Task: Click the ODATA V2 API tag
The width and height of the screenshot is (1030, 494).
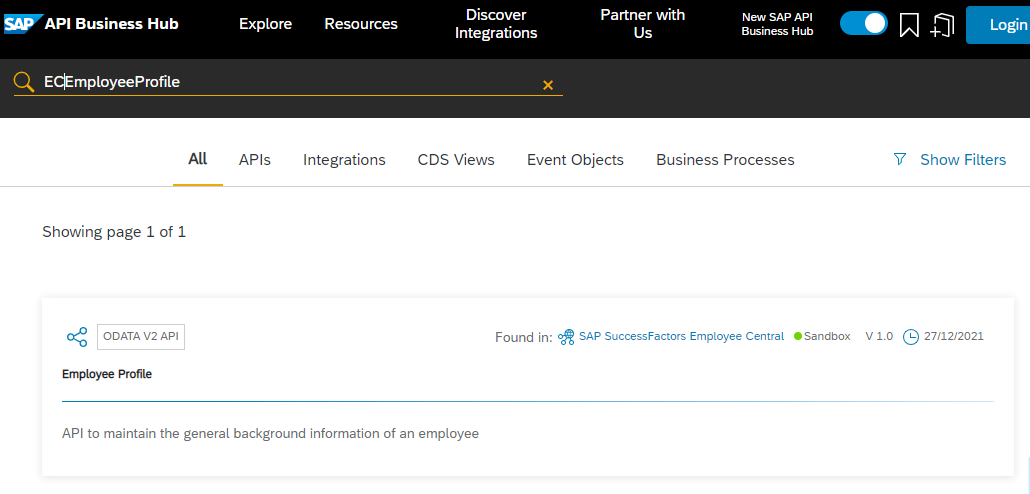Action: coord(141,337)
